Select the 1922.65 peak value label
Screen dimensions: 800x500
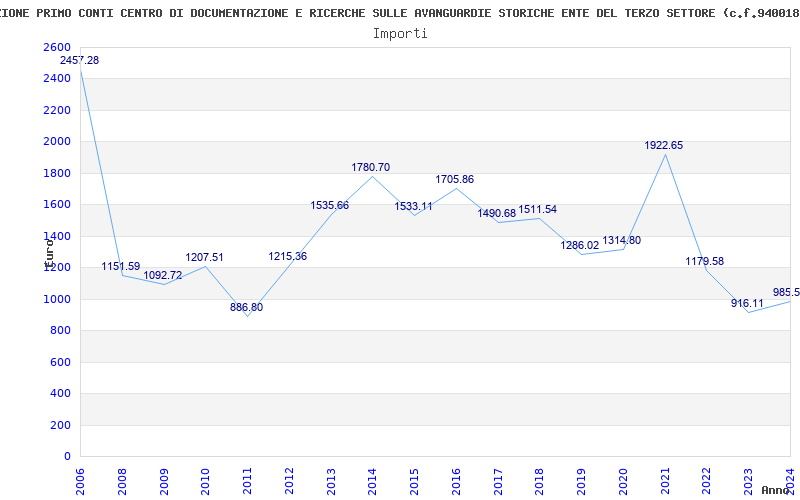[x=664, y=146]
